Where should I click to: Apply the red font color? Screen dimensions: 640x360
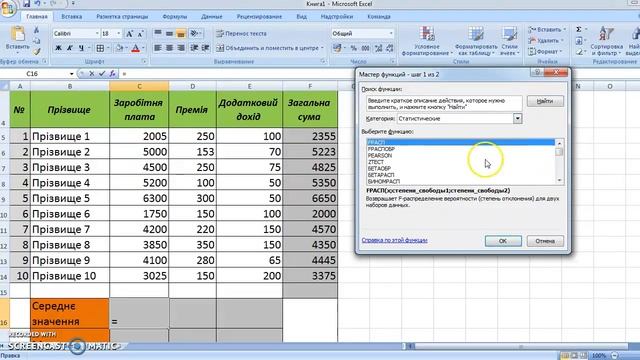[136, 48]
